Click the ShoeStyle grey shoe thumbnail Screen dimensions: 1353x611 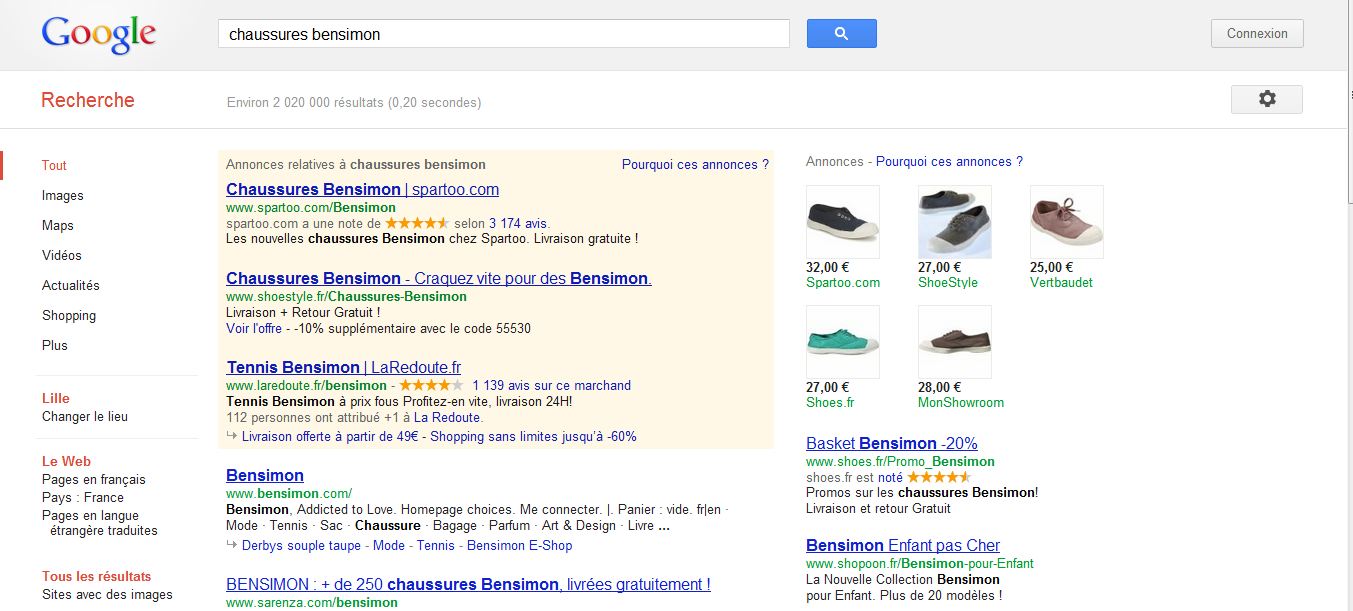(x=955, y=222)
